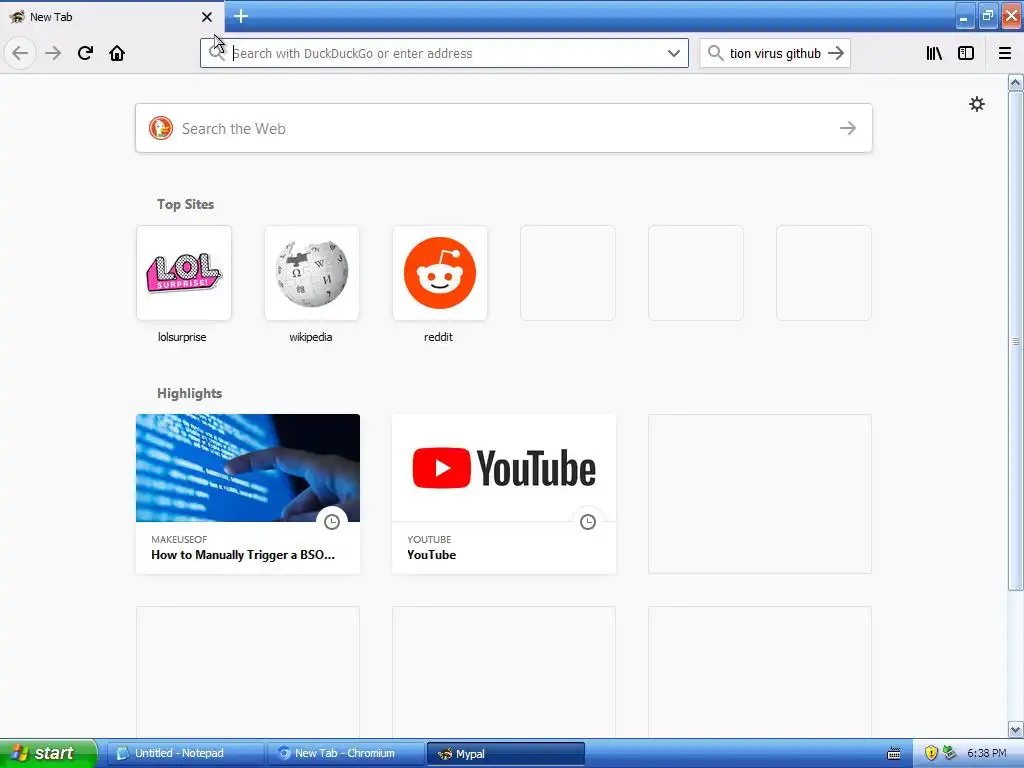Open a new tab with plus button
This screenshot has height=768, width=1024.
point(240,16)
